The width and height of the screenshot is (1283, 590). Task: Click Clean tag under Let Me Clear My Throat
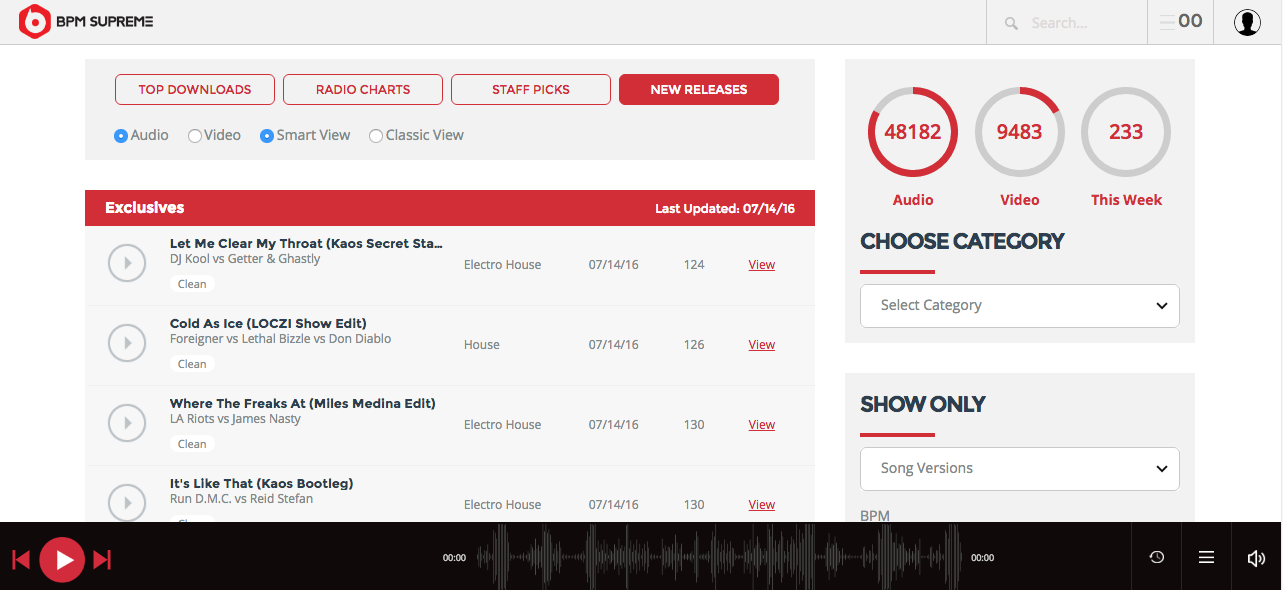pos(192,284)
